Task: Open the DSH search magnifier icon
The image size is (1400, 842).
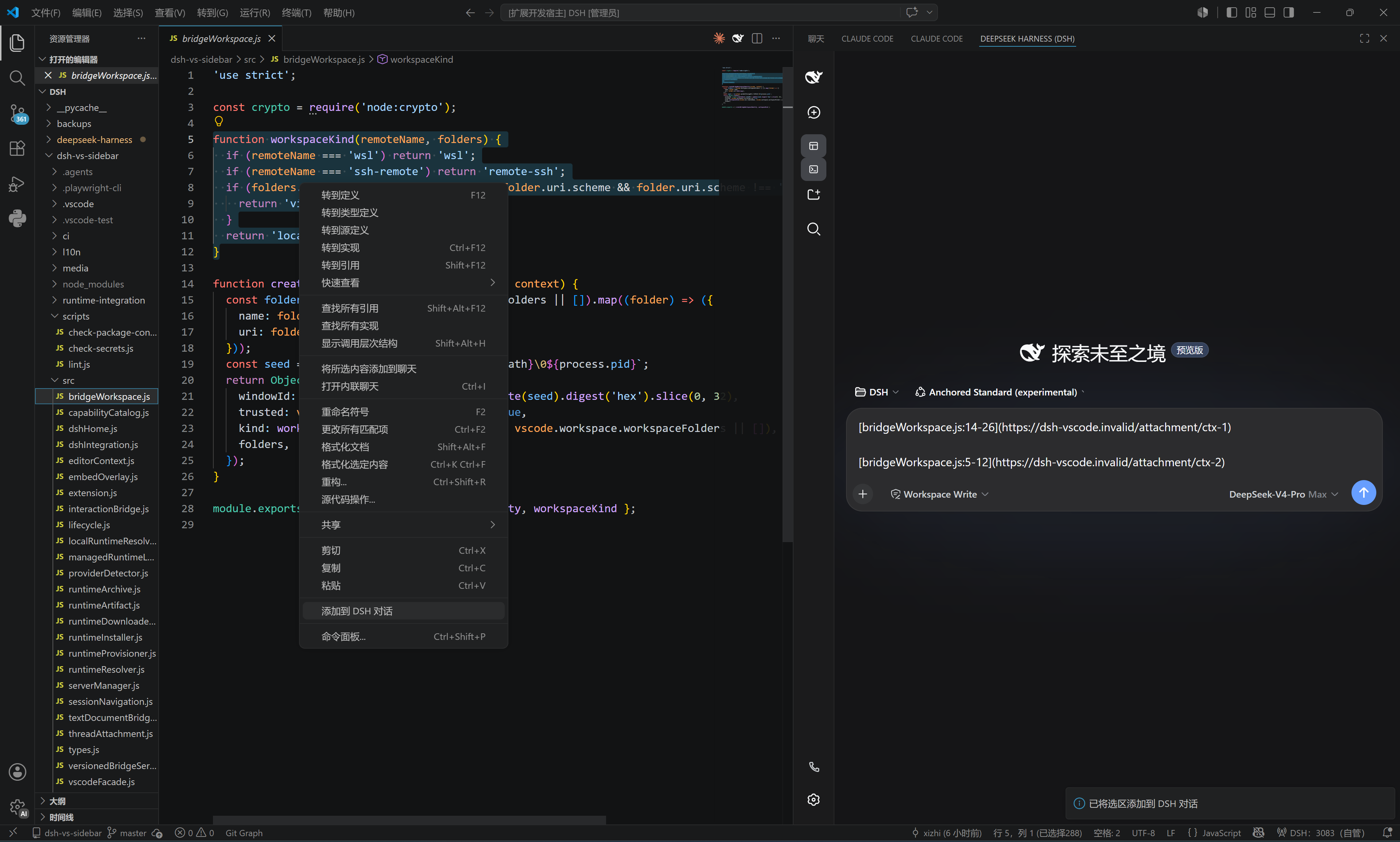Action: [814, 229]
